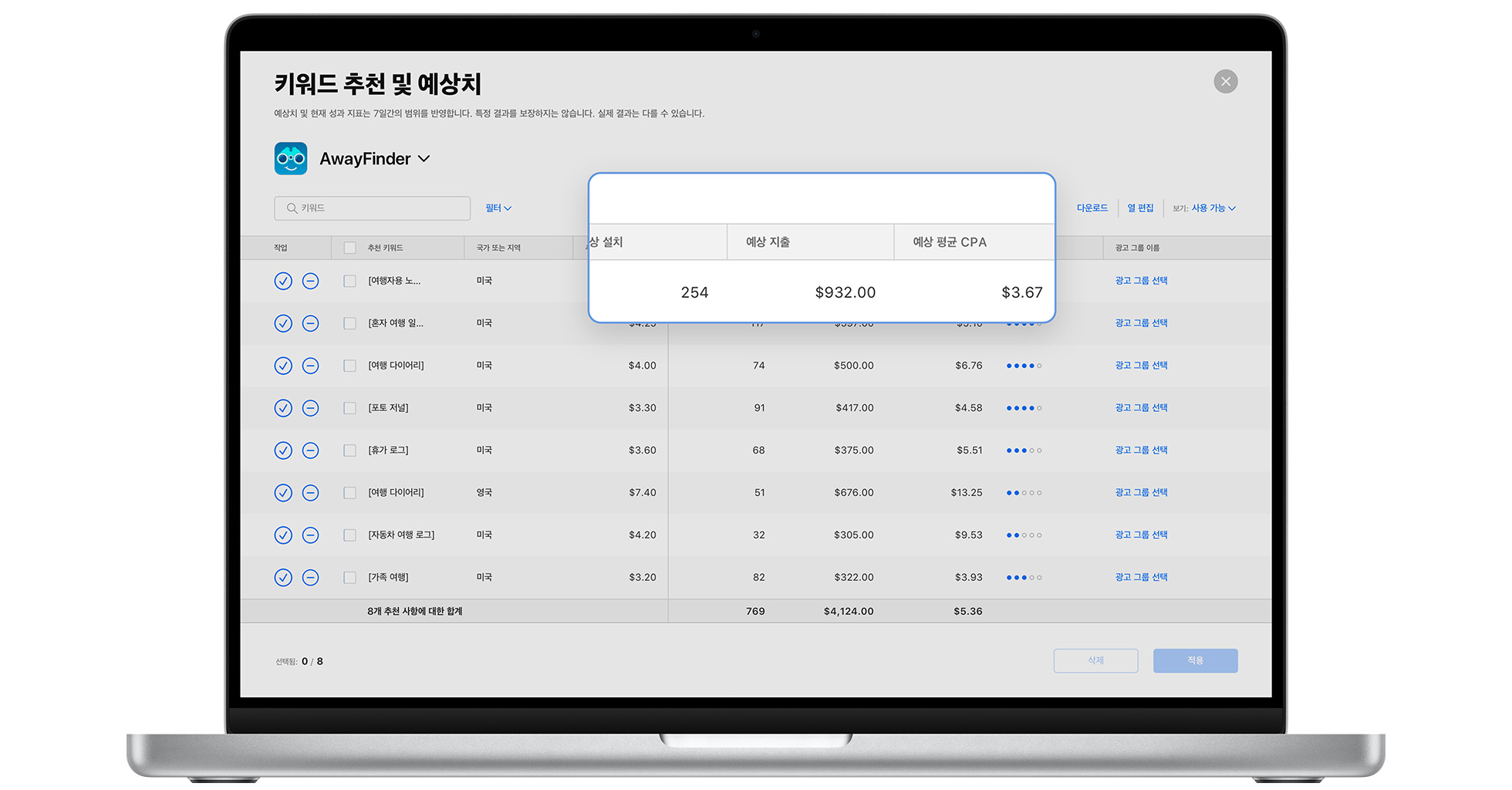This screenshot has width=1512, height=790.
Task: Choose 광고 그룹 선택 for 가족 여행 row
Action: tap(1141, 578)
